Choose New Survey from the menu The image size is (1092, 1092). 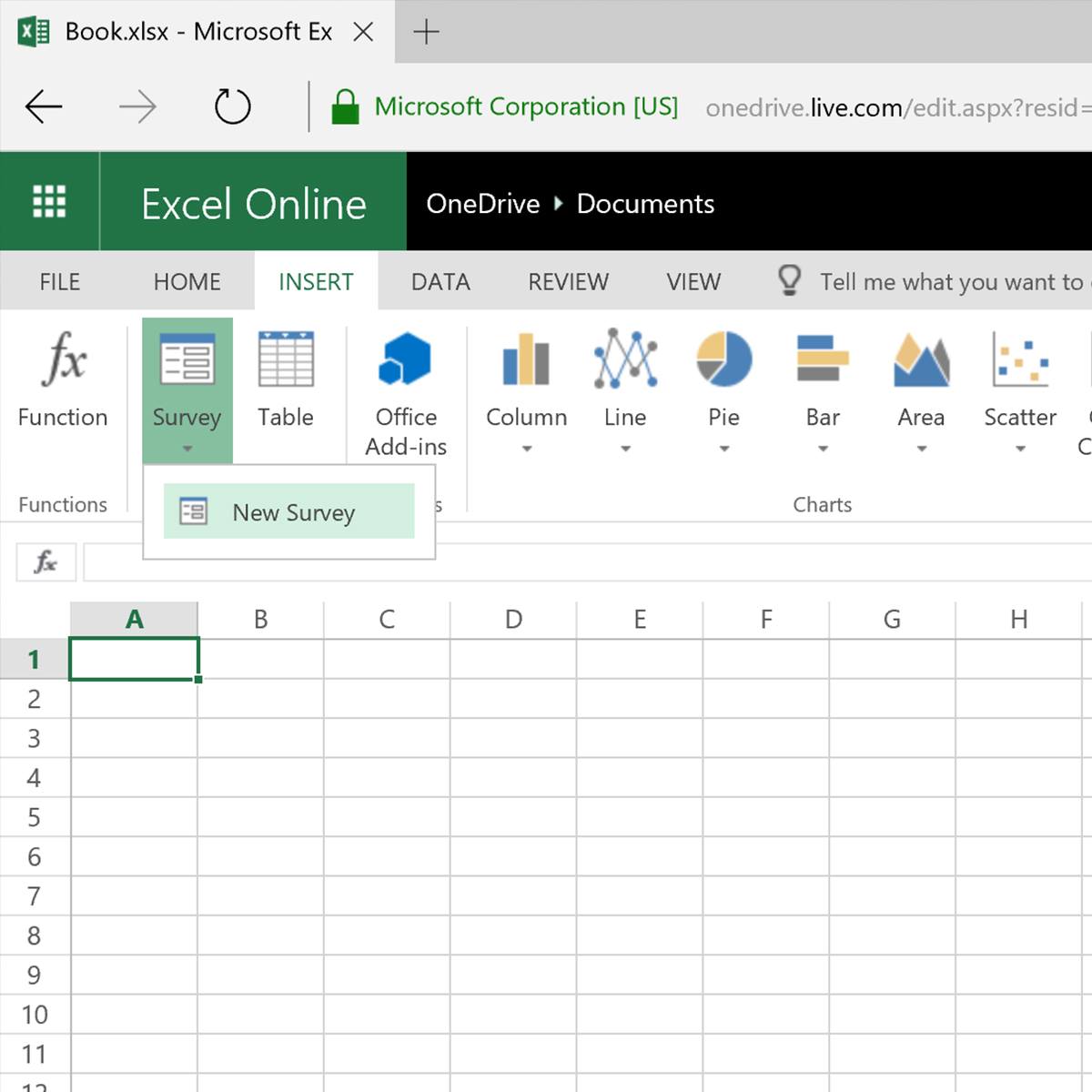click(x=288, y=511)
